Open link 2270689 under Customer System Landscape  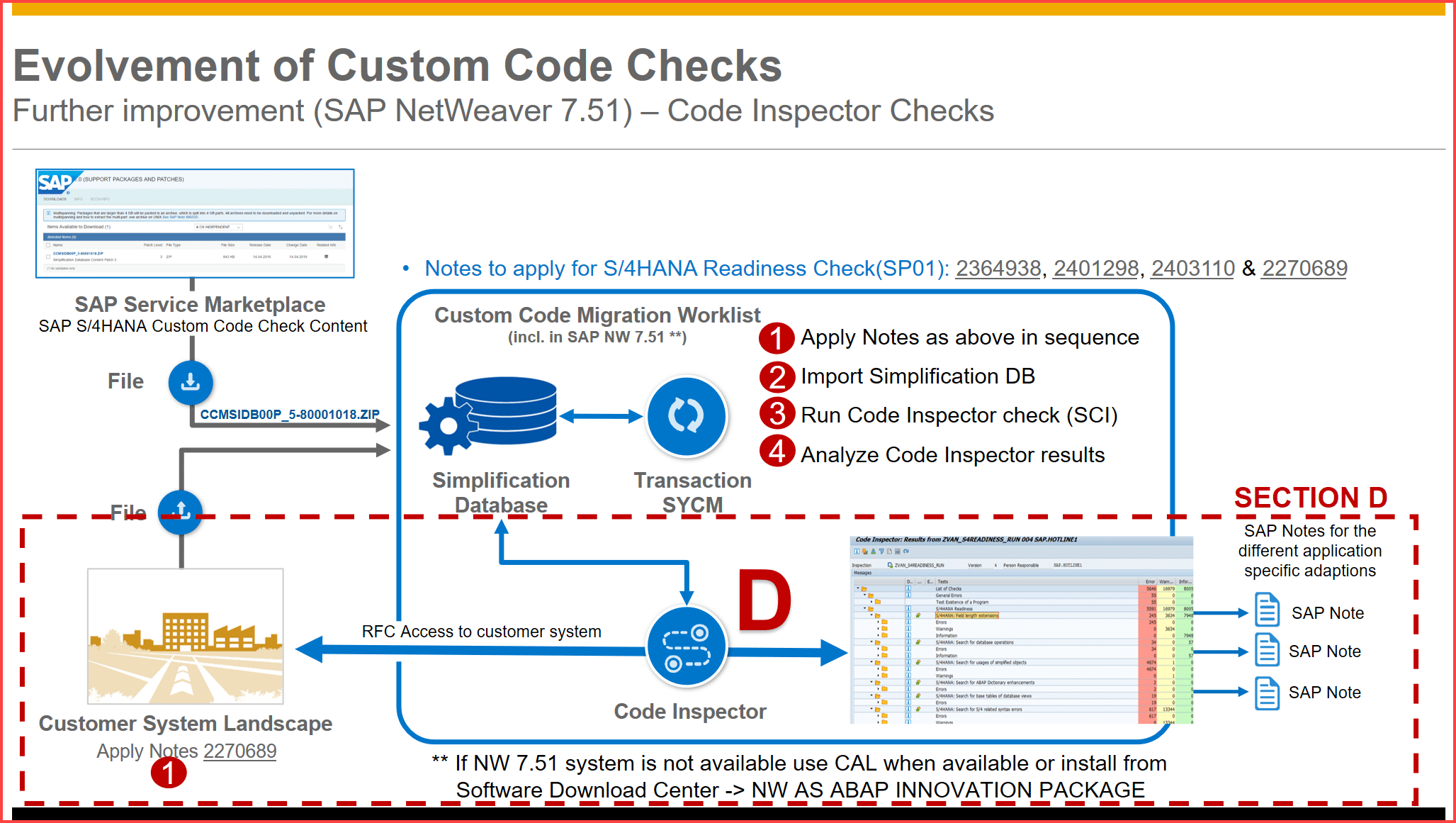(x=239, y=751)
